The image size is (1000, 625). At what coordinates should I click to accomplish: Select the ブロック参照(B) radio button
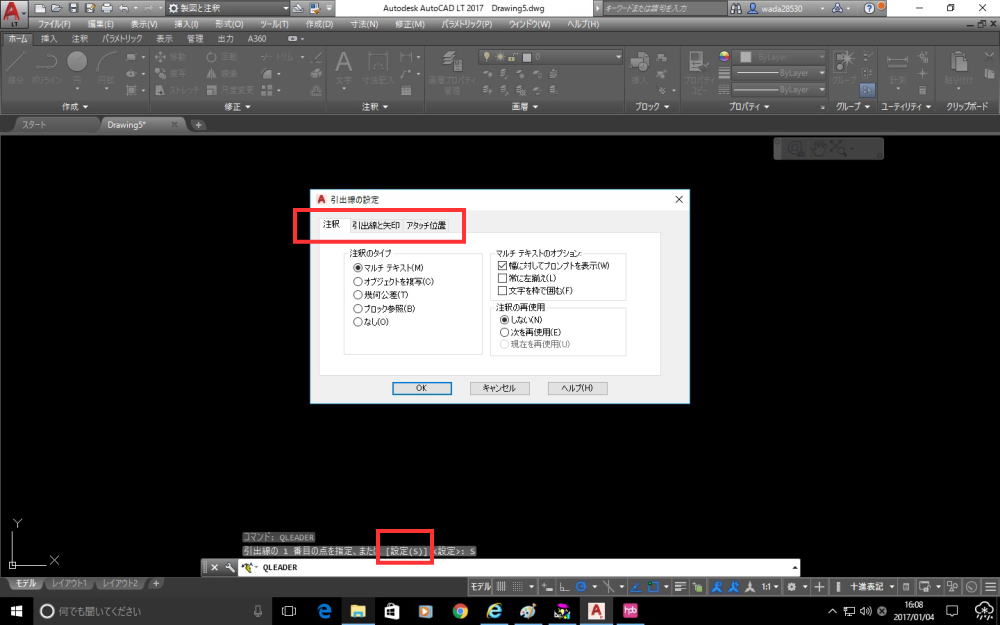coord(358,309)
